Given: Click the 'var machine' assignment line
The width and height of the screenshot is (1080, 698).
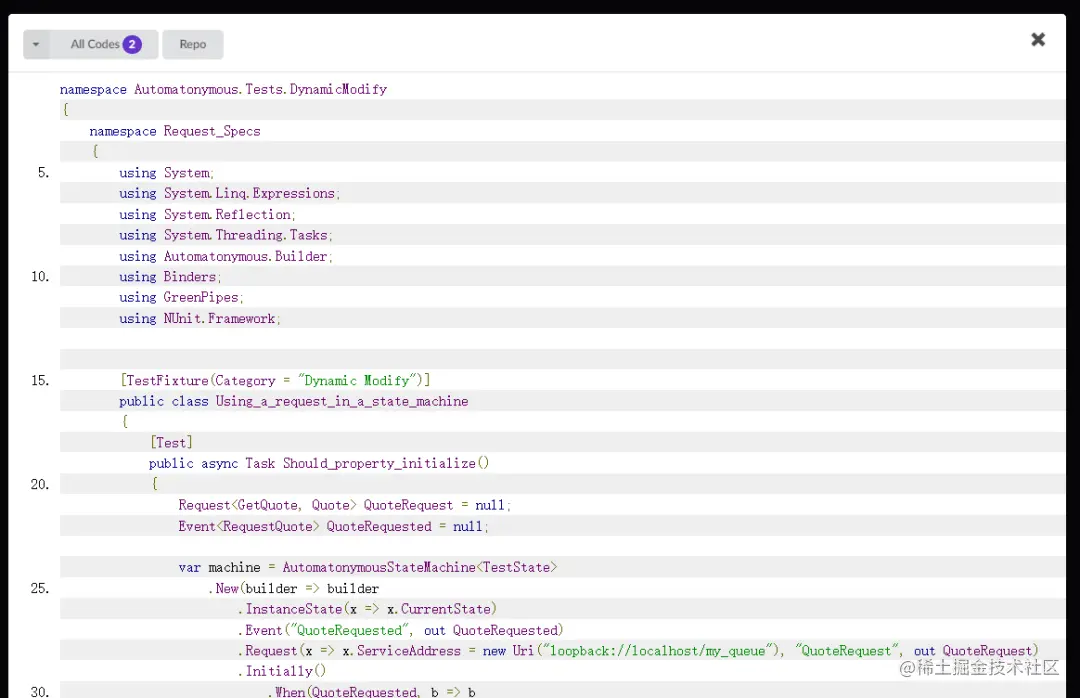Looking at the screenshot, I should click(x=368, y=567).
